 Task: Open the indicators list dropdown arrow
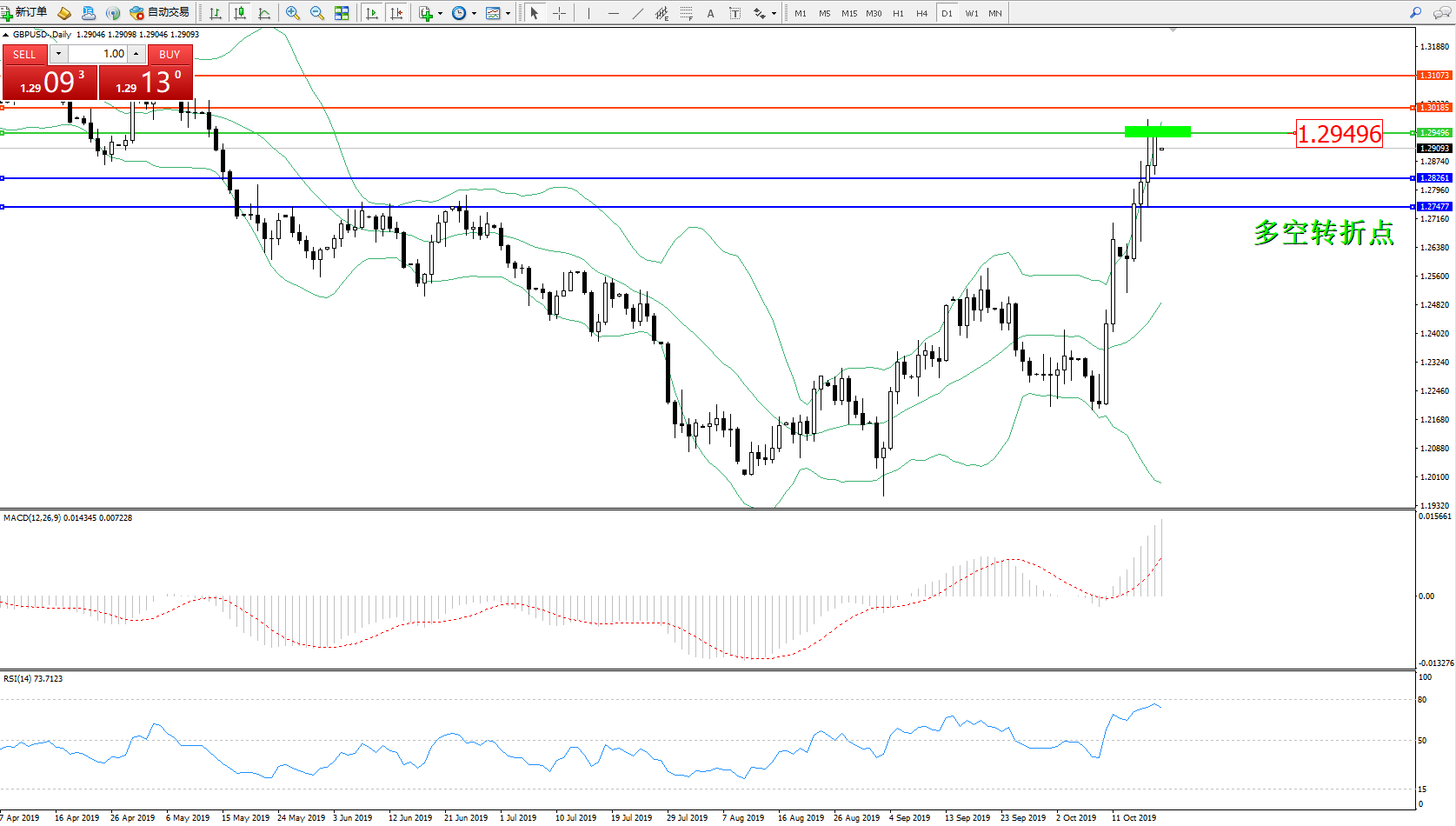point(440,13)
